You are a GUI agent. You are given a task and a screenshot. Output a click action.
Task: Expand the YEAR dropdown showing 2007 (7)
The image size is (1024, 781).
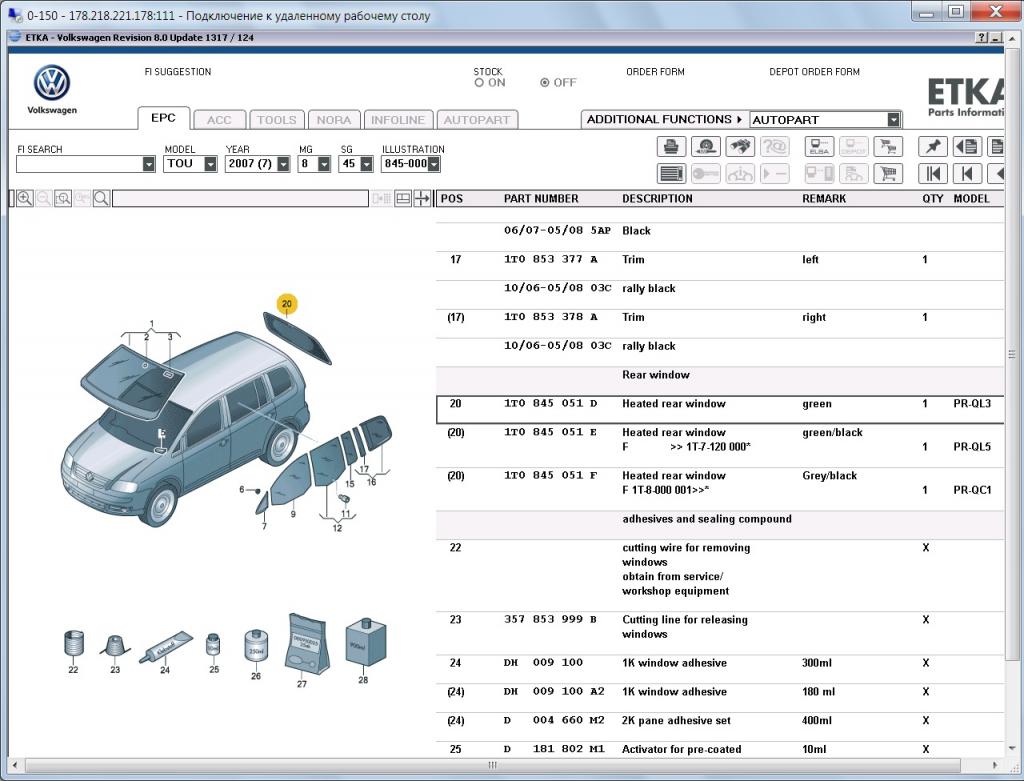(283, 164)
